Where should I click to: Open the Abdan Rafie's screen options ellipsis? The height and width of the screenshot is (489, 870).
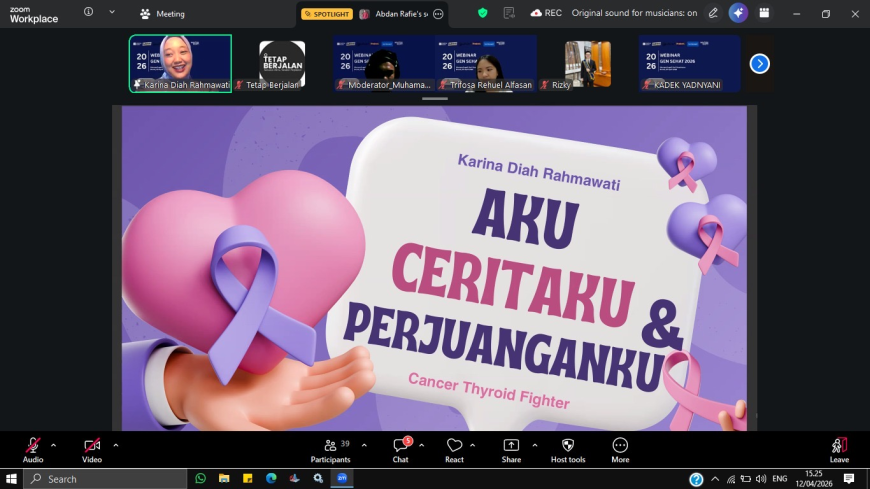point(438,14)
